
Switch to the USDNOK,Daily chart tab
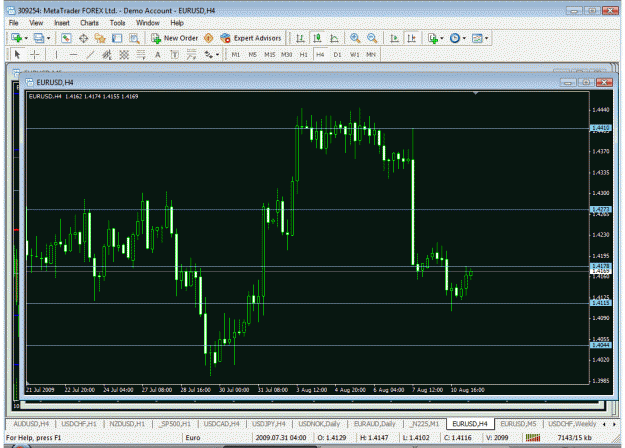tap(319, 424)
